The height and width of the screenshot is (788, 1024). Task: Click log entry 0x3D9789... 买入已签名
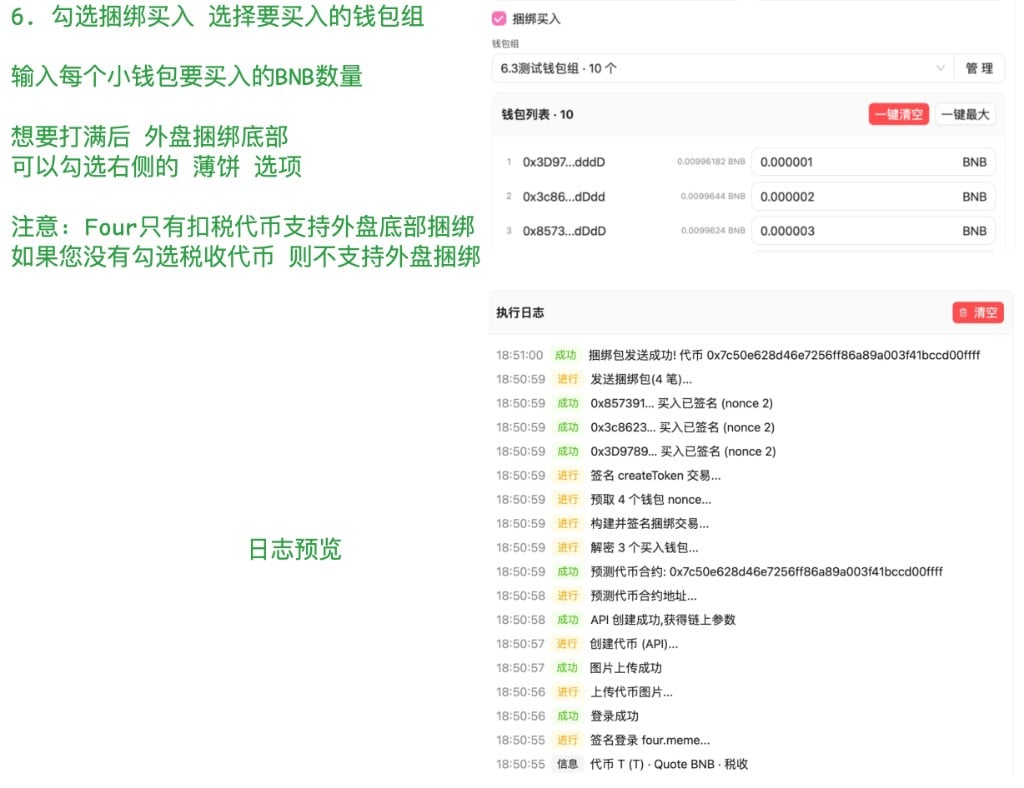[682, 452]
